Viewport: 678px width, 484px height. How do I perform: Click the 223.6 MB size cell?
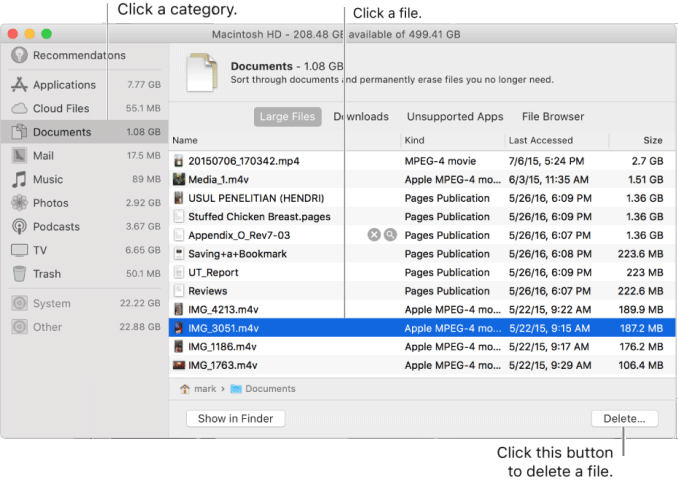tap(640, 253)
